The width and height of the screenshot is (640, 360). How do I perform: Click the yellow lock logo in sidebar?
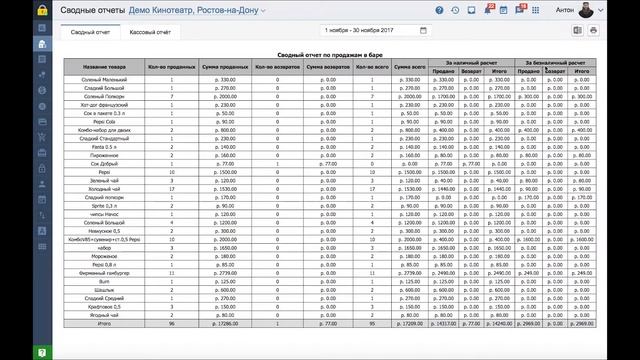pos(42,10)
